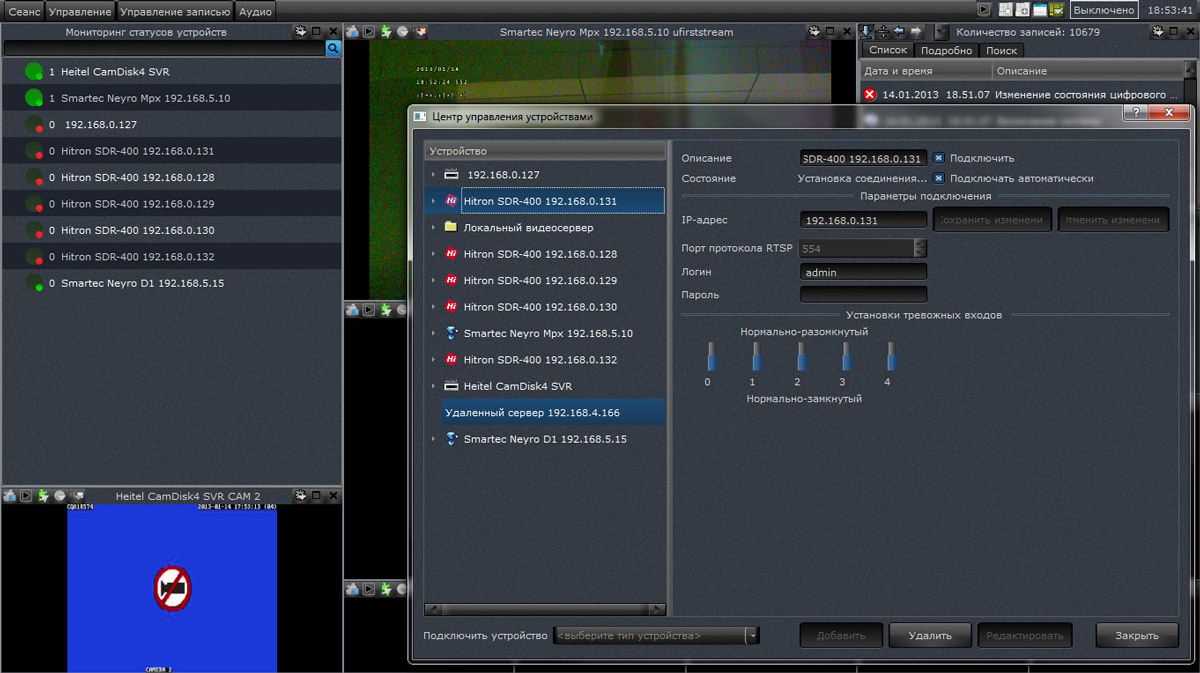Image resolution: width=1200 pixels, height=673 pixels.
Task: Click the play icon in top-right toolbar
Action: 984,9
